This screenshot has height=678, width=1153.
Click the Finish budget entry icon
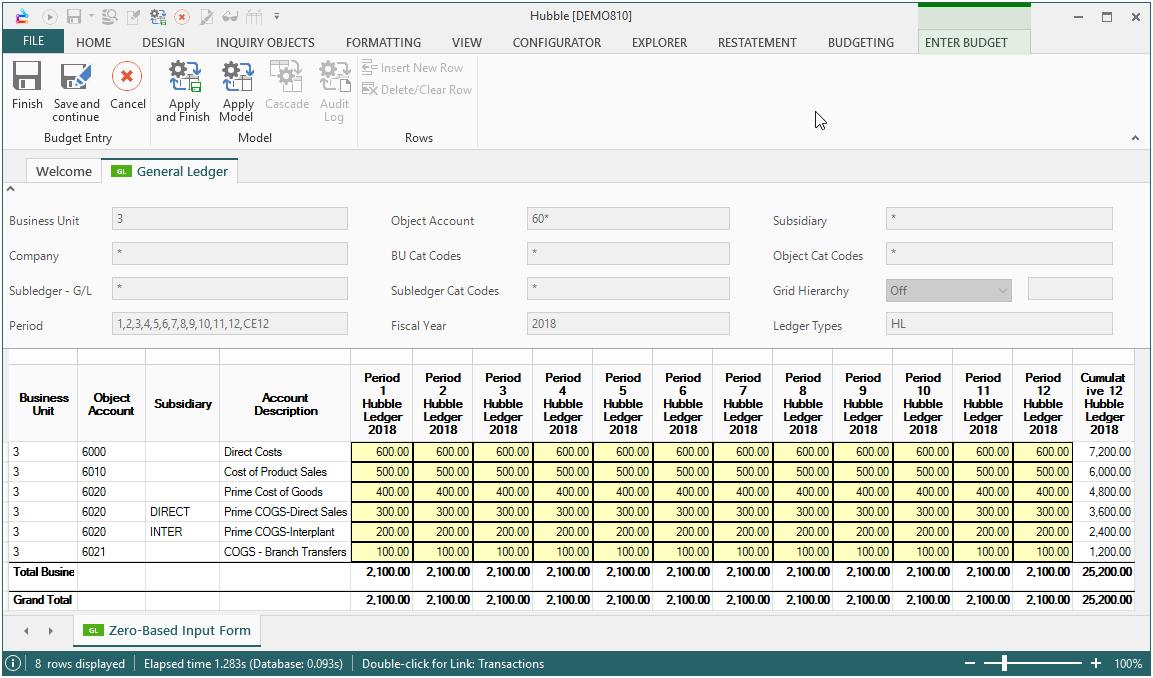(27, 78)
